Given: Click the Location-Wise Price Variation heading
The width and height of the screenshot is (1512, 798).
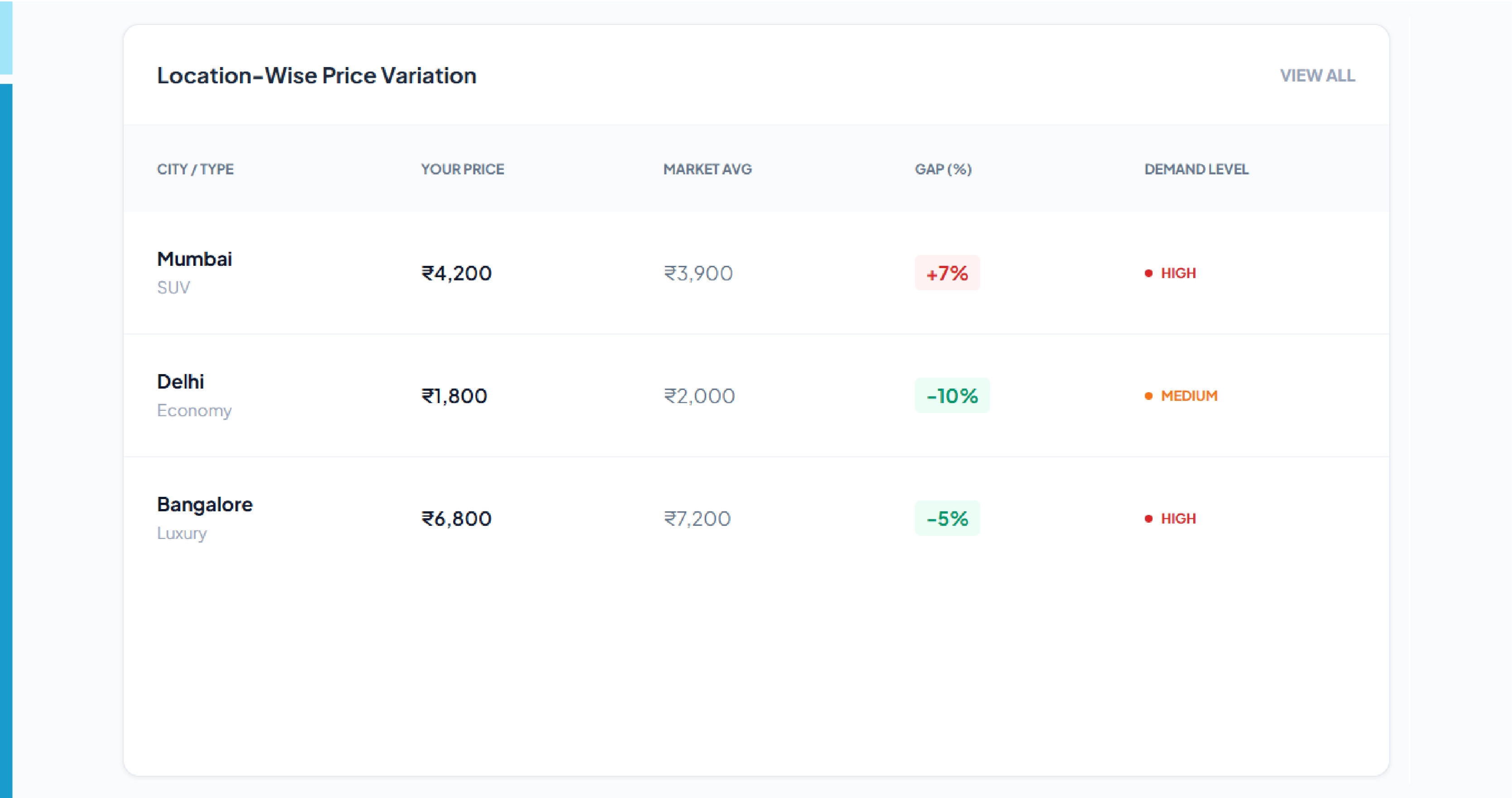Looking at the screenshot, I should click(x=316, y=76).
